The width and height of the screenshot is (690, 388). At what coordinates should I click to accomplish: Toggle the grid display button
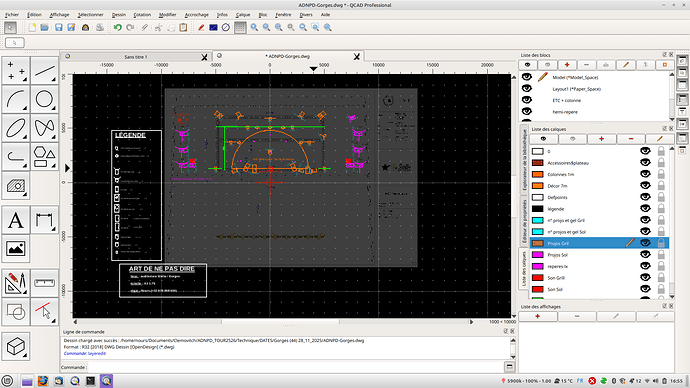[240, 27]
